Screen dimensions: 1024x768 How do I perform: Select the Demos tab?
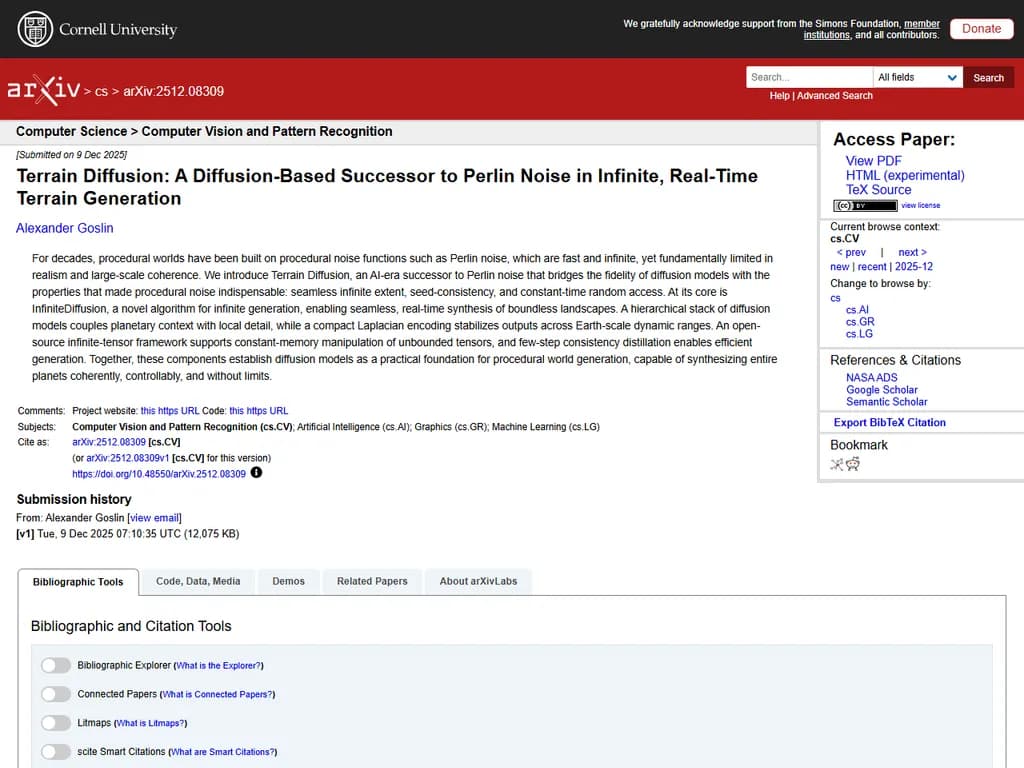288,581
